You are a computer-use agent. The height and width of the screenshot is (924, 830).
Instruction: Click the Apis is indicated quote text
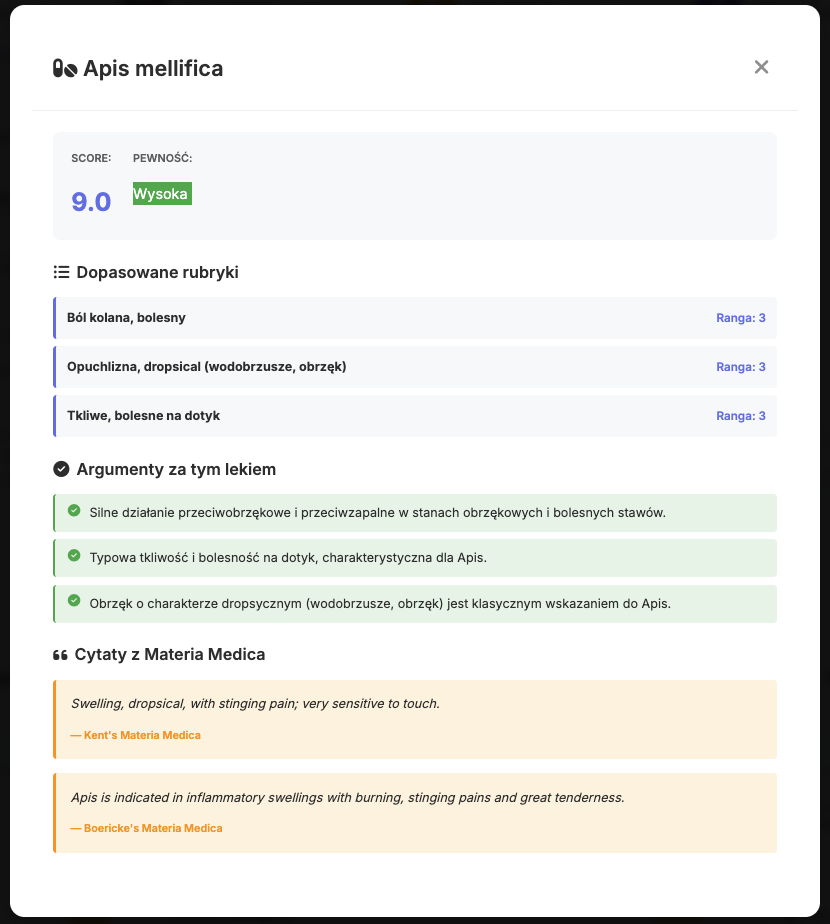[347, 798]
